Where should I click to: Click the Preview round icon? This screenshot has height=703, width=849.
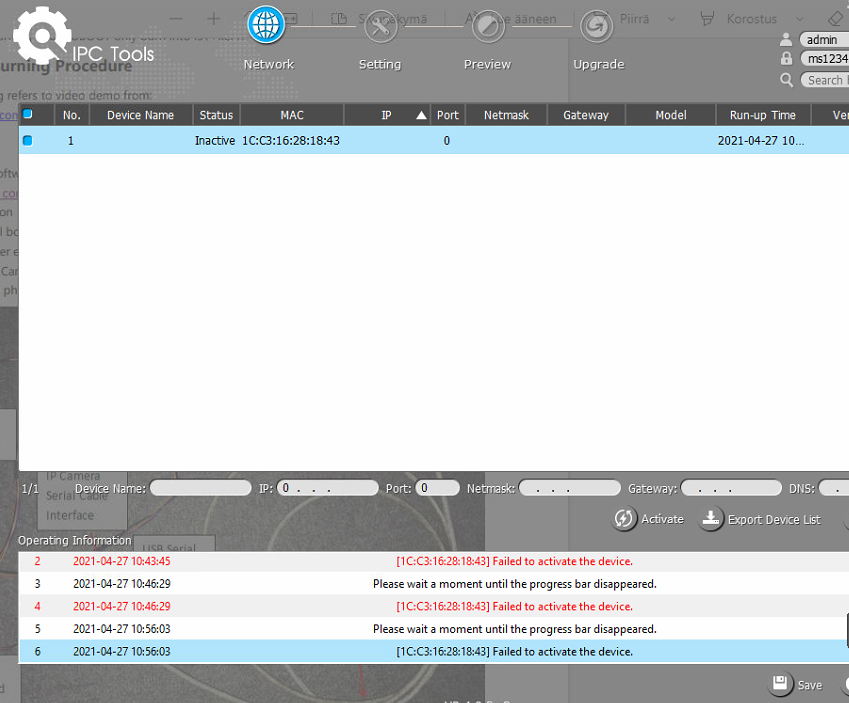[488, 26]
